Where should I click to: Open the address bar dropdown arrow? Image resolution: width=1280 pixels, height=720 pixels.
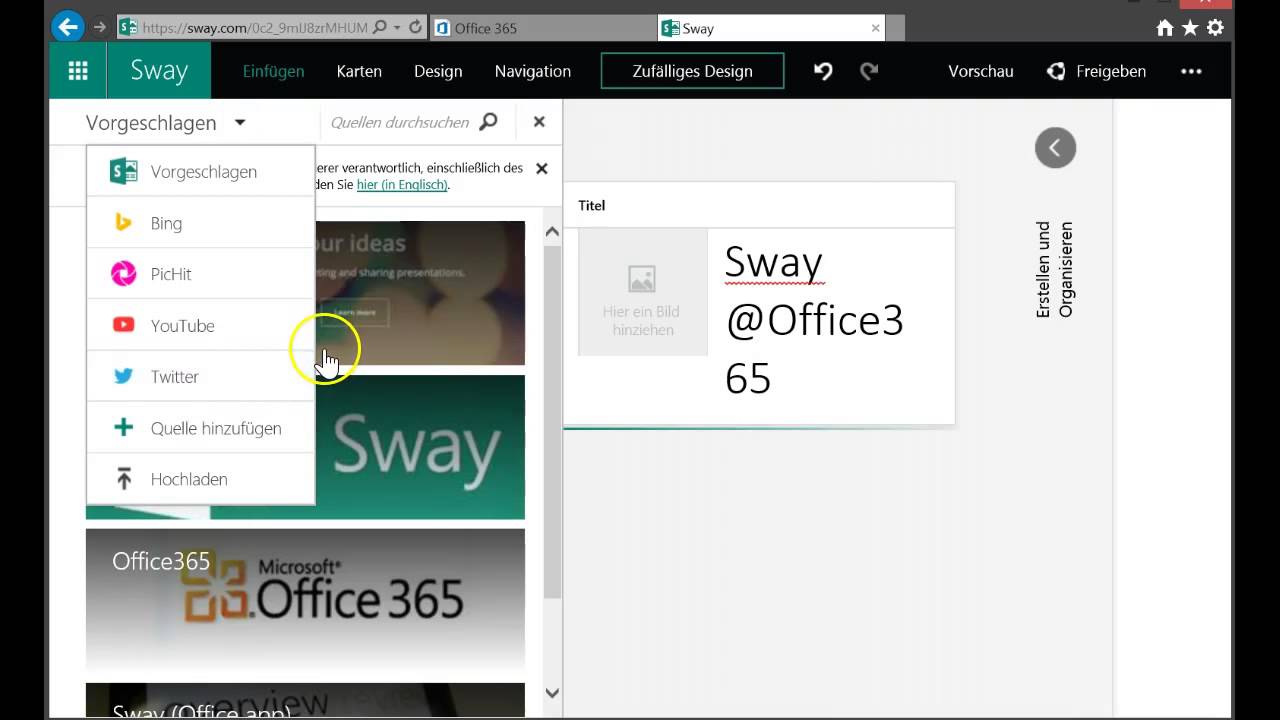[397, 28]
